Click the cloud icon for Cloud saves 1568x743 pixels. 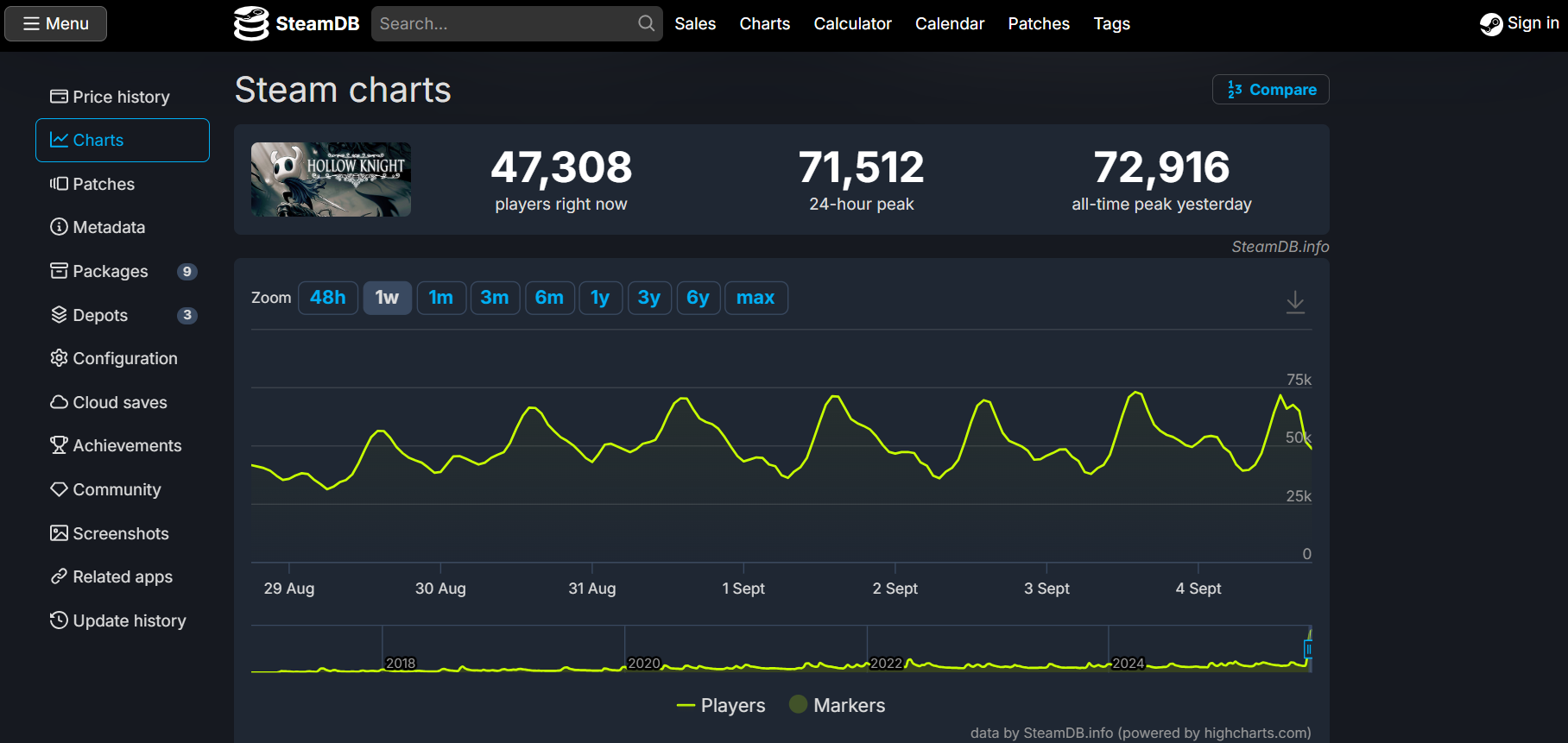(59, 402)
